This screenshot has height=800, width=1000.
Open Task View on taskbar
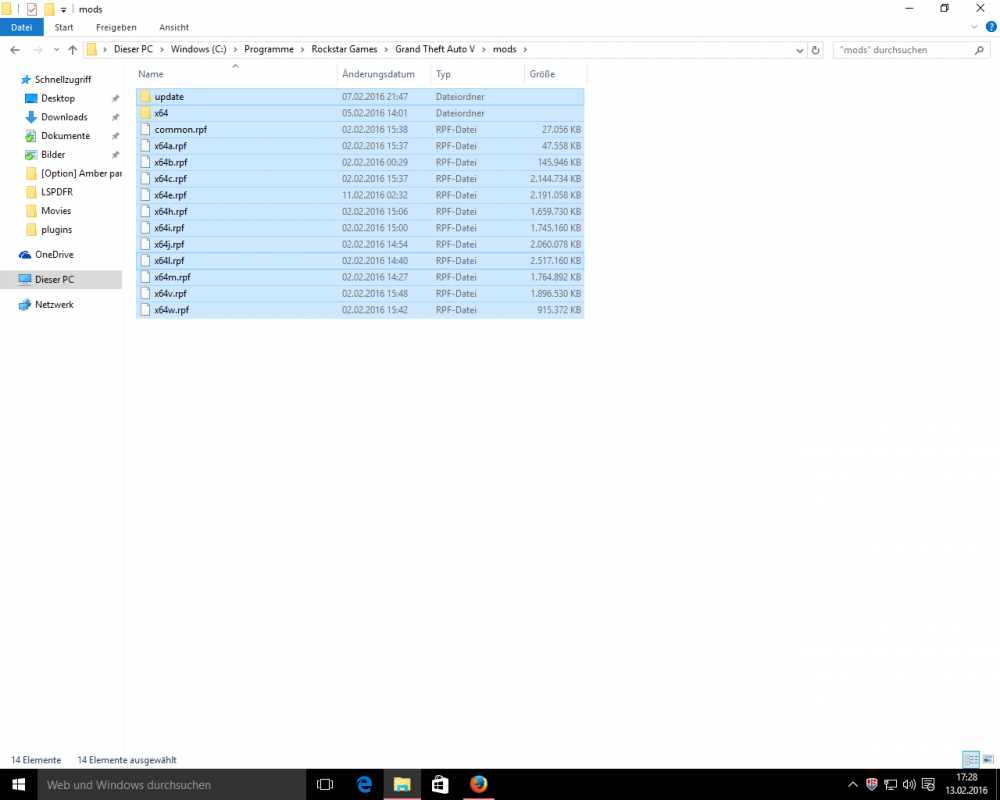click(x=325, y=785)
